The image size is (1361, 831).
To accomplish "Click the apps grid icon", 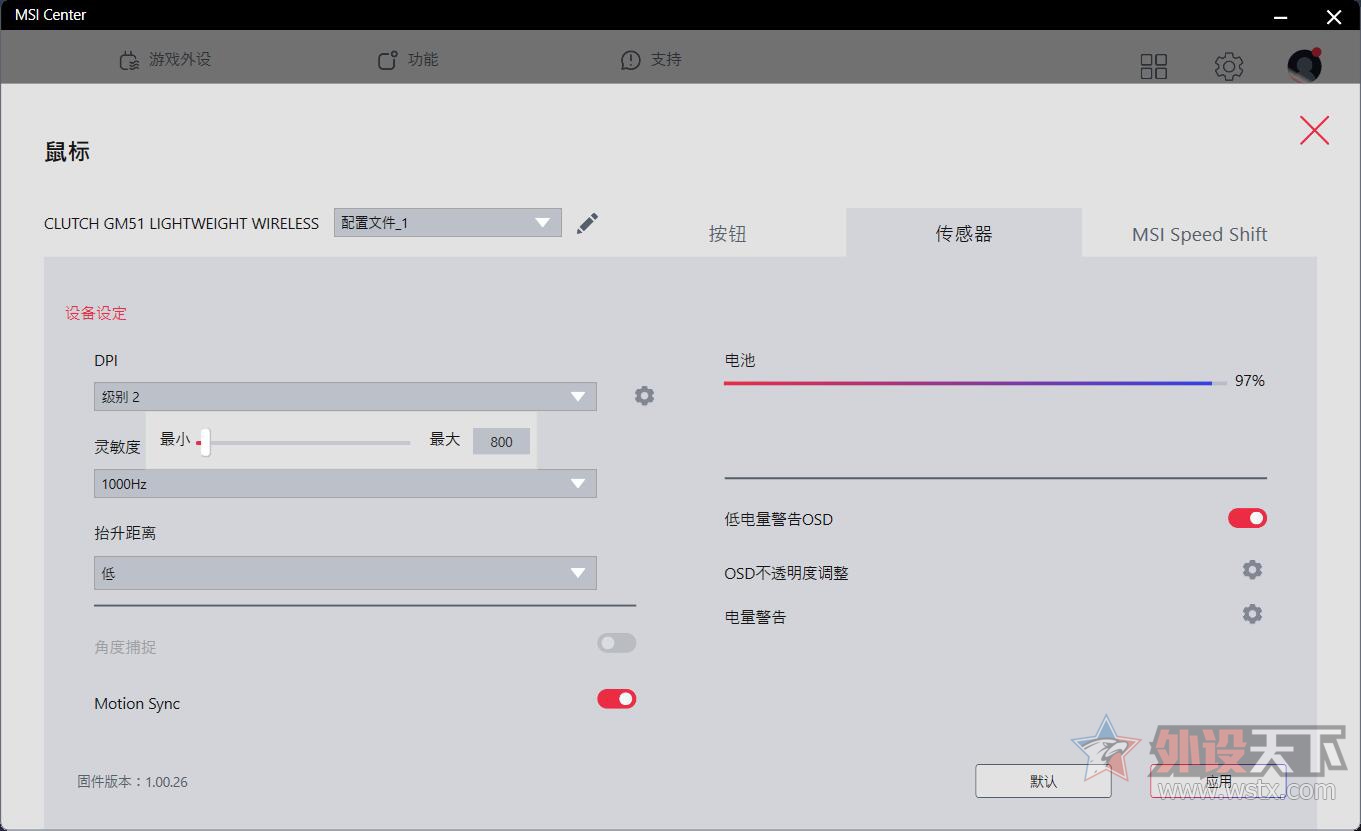I will point(1154,66).
